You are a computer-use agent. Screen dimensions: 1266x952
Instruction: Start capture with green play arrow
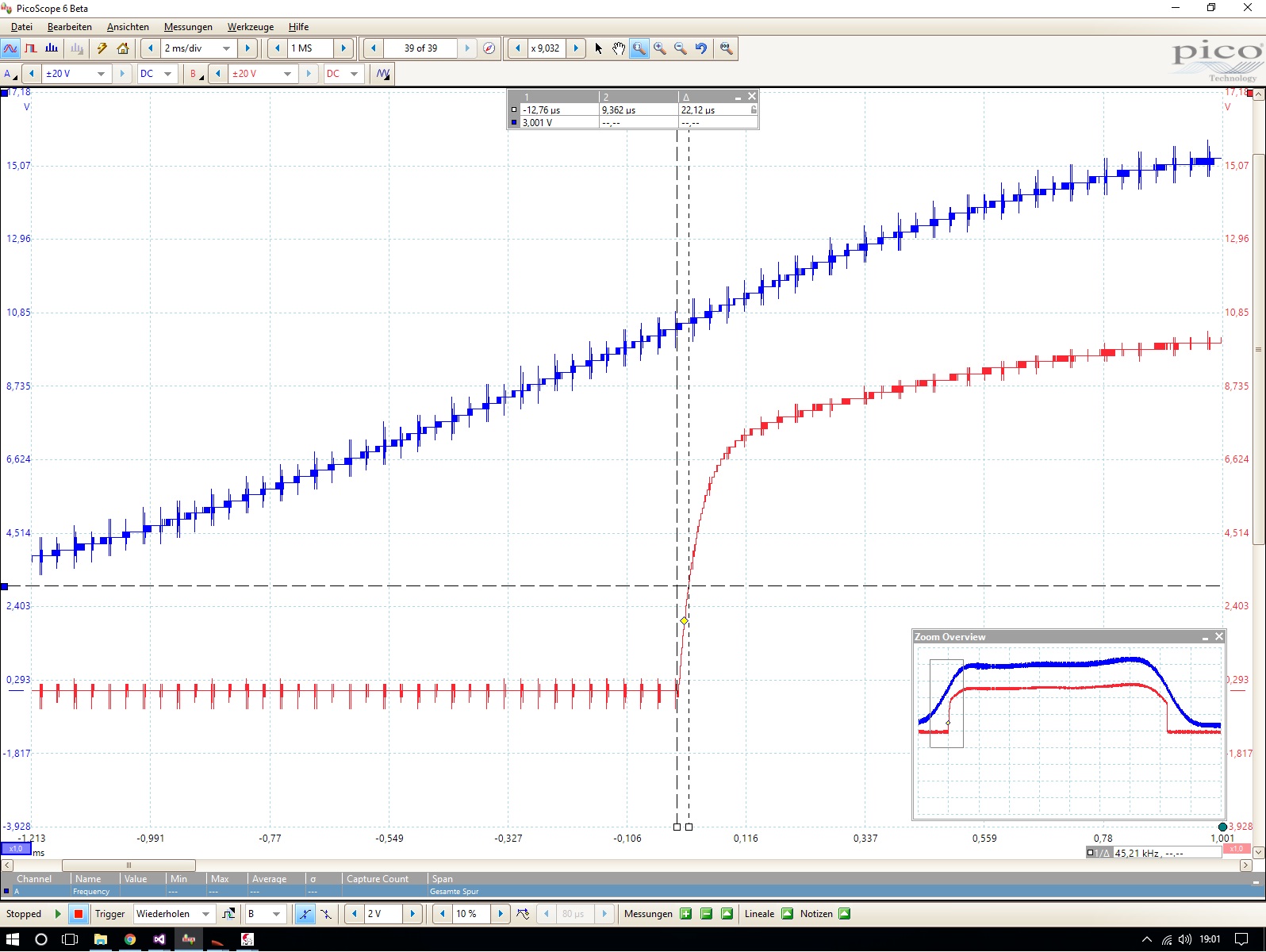click(x=58, y=914)
